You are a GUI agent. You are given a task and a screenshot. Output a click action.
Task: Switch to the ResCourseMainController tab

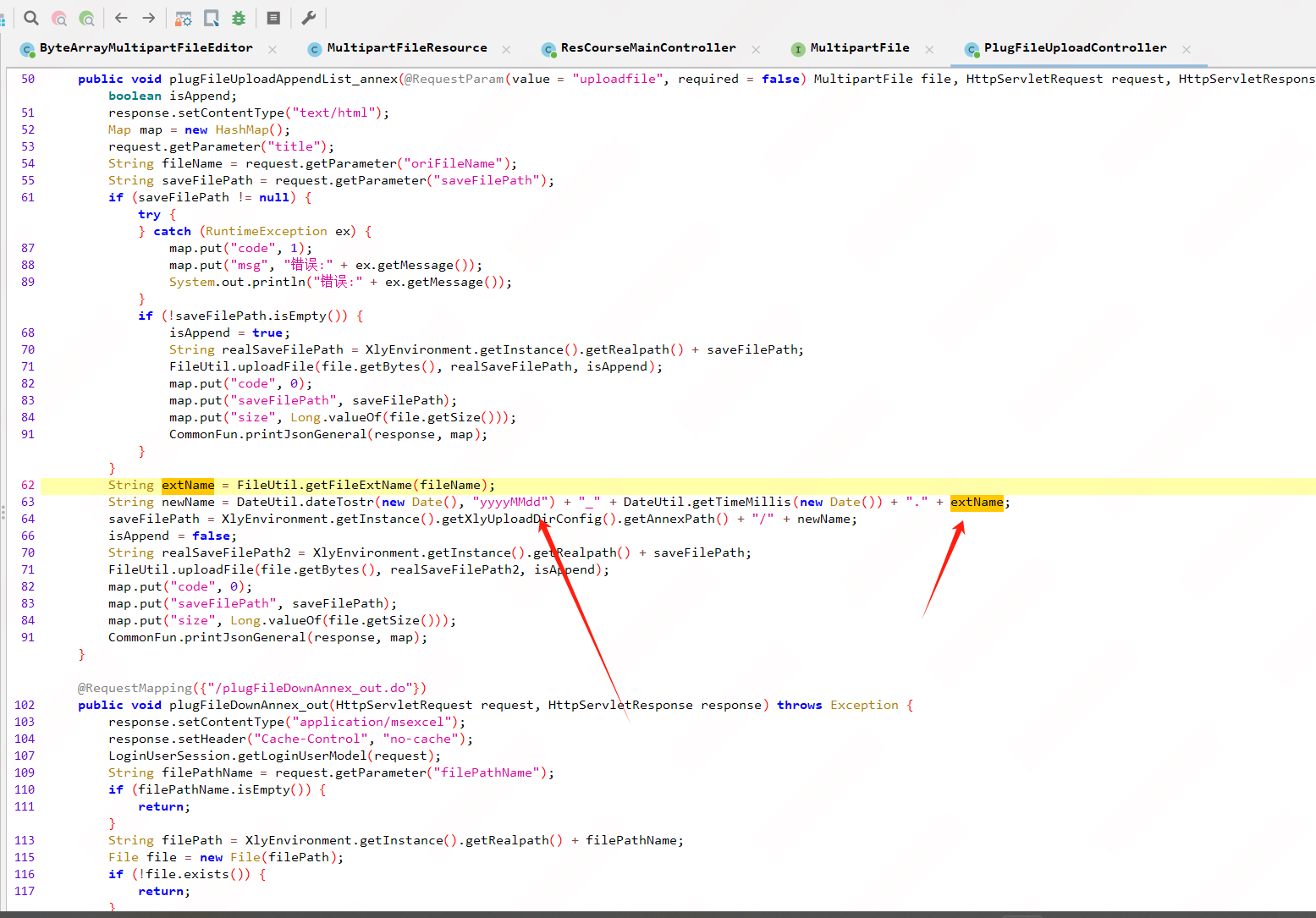[648, 48]
